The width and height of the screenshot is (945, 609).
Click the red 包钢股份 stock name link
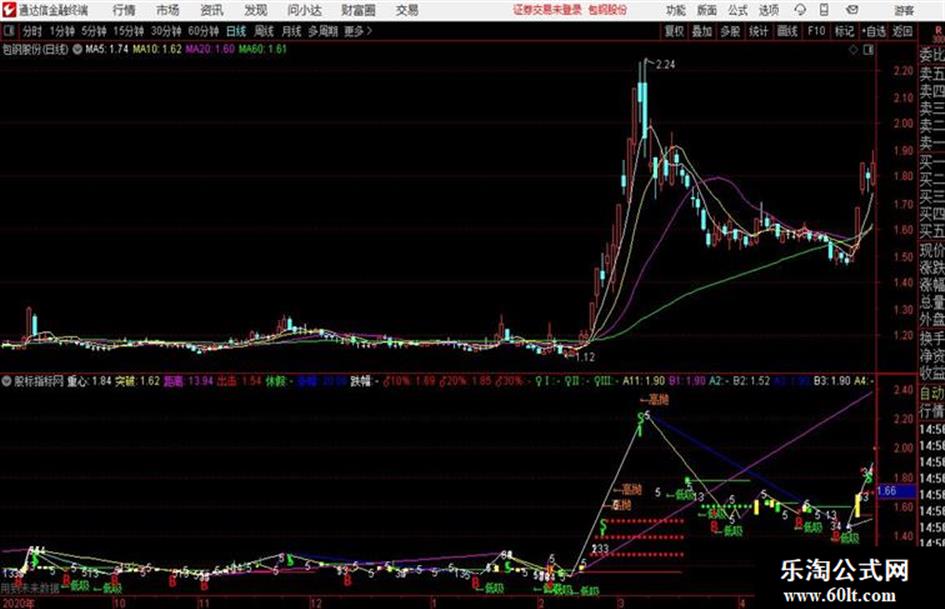[608, 10]
